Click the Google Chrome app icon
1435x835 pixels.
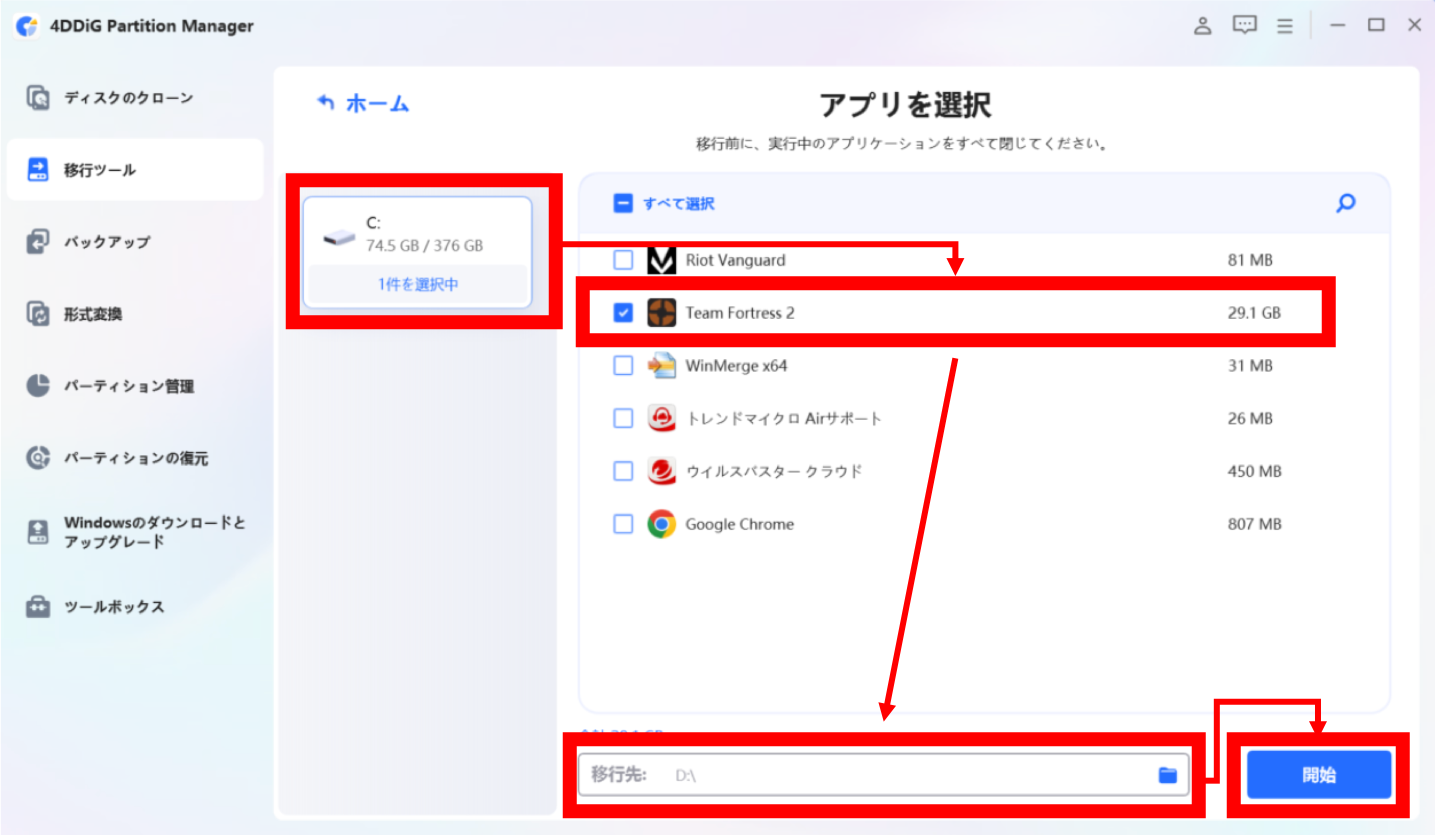coord(661,524)
